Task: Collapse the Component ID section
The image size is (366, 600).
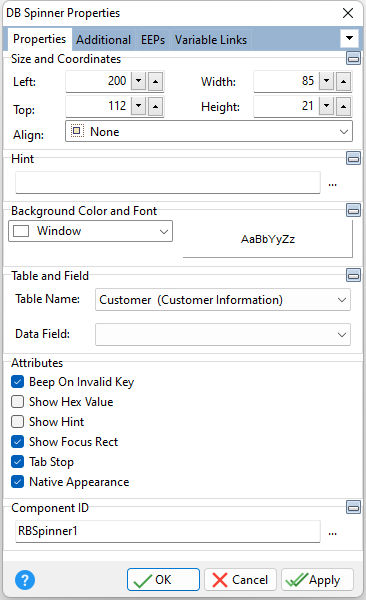Action: point(353,507)
